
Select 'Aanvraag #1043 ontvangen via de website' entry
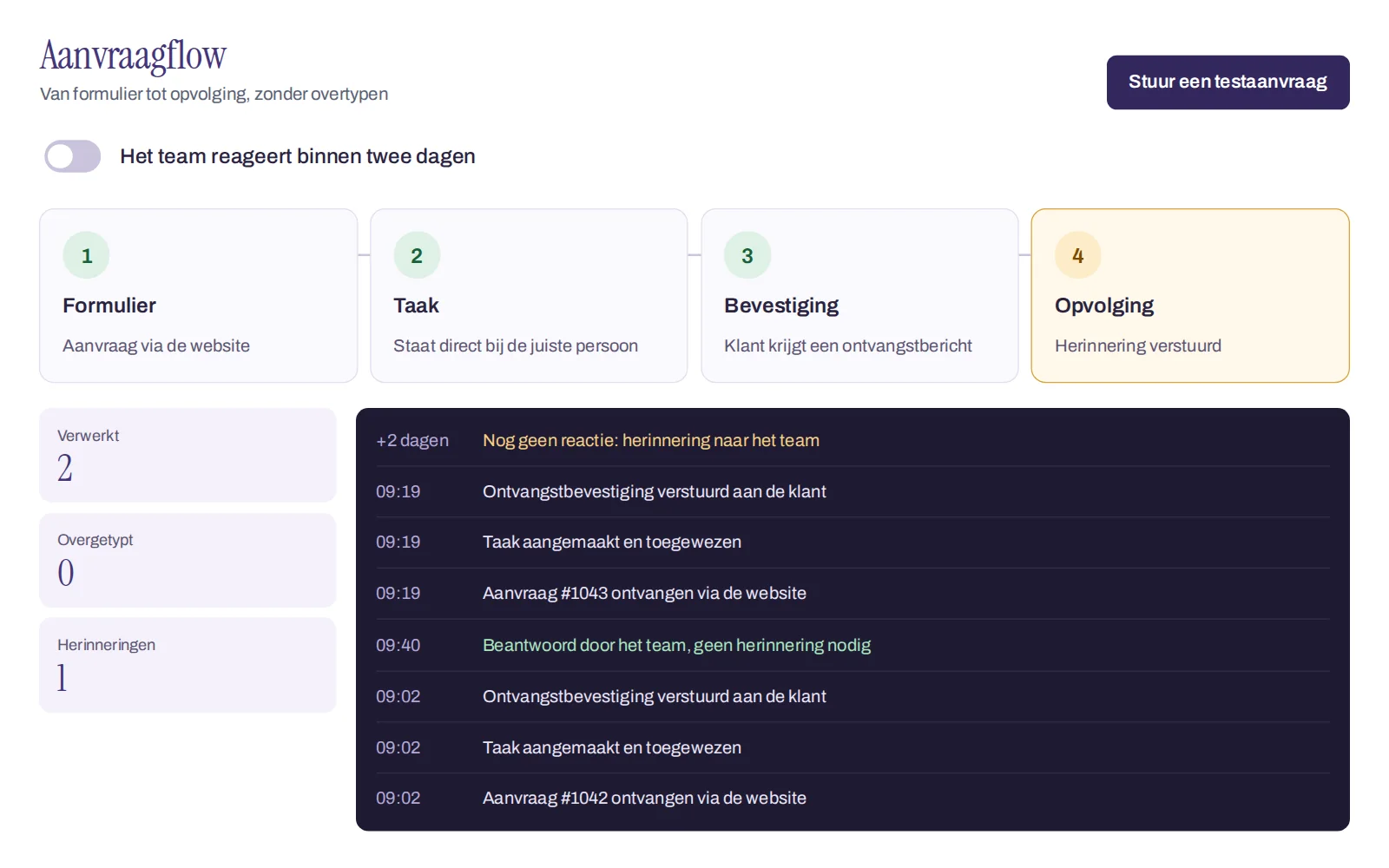[644, 593]
